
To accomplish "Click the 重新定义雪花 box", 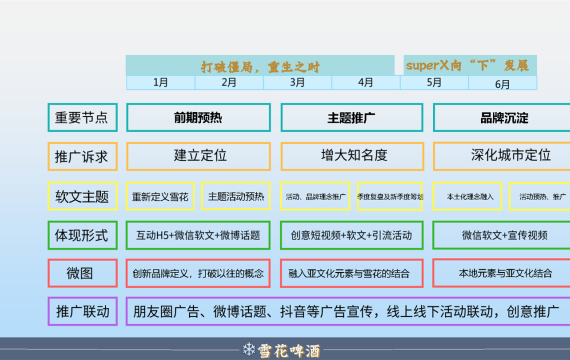I will (x=160, y=196).
